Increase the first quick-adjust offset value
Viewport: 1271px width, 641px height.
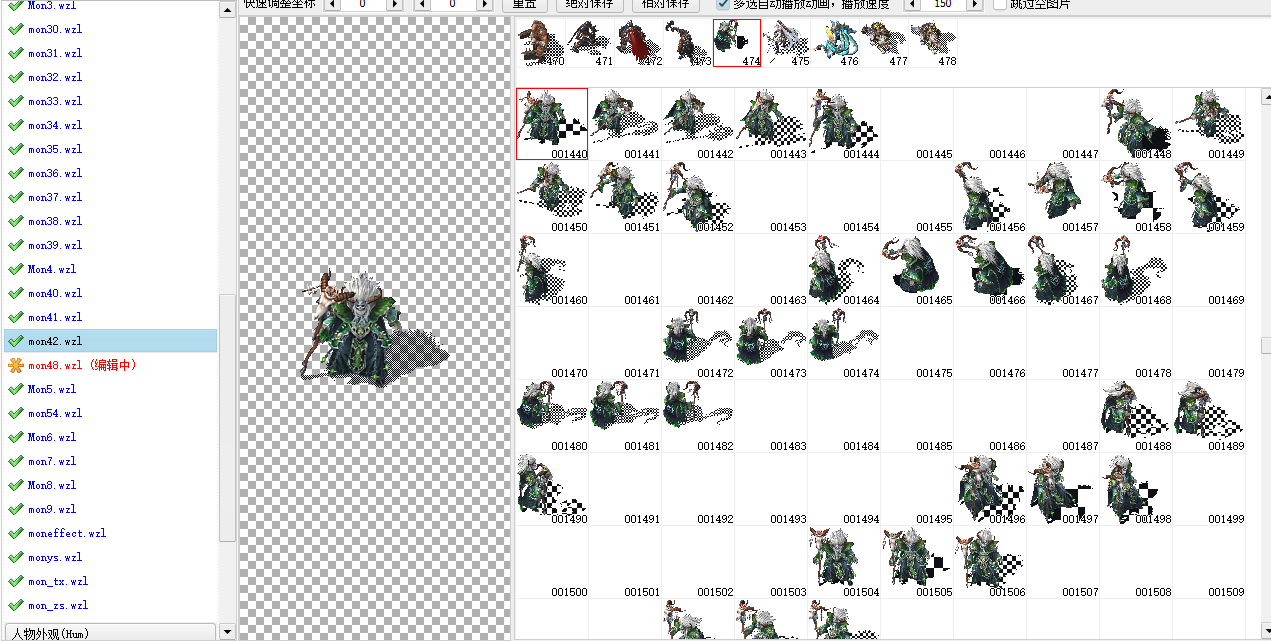tap(395, 4)
